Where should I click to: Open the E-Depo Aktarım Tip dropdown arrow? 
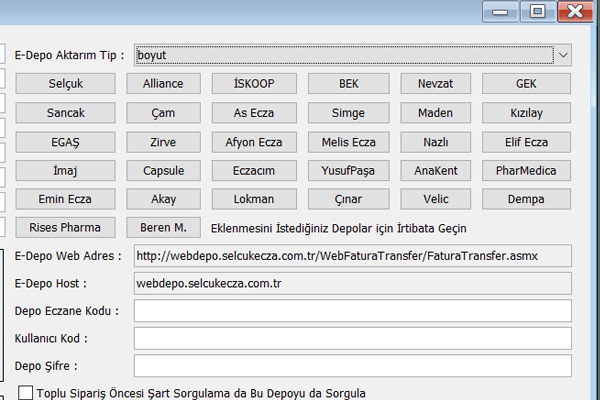pos(563,55)
